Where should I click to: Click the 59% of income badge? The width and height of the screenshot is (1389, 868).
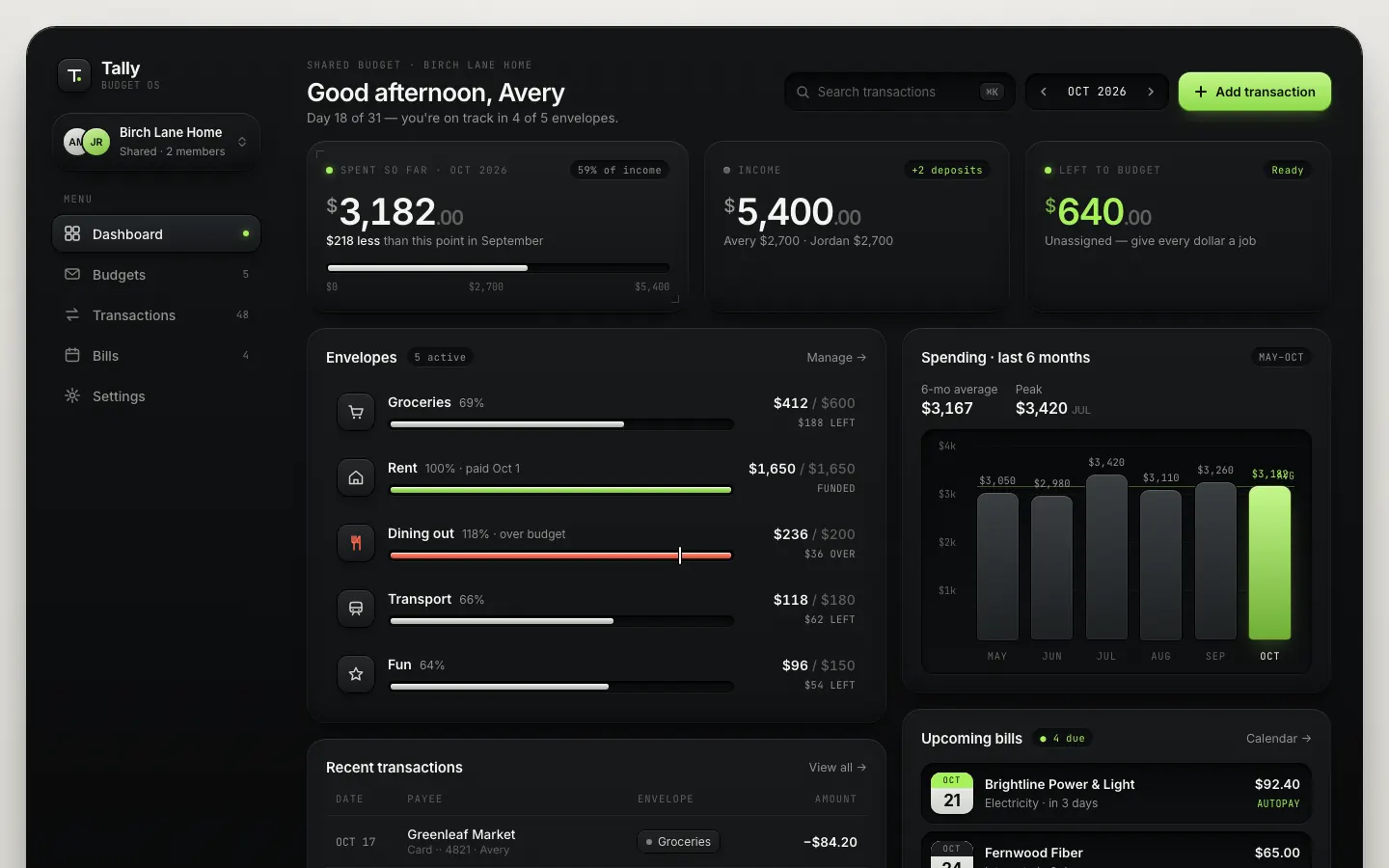pyautogui.click(x=619, y=170)
